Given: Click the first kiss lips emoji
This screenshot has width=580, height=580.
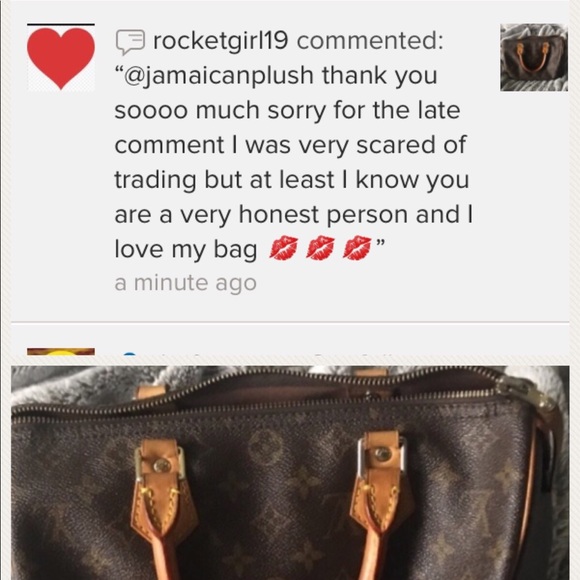Looking at the screenshot, I should point(283,247).
